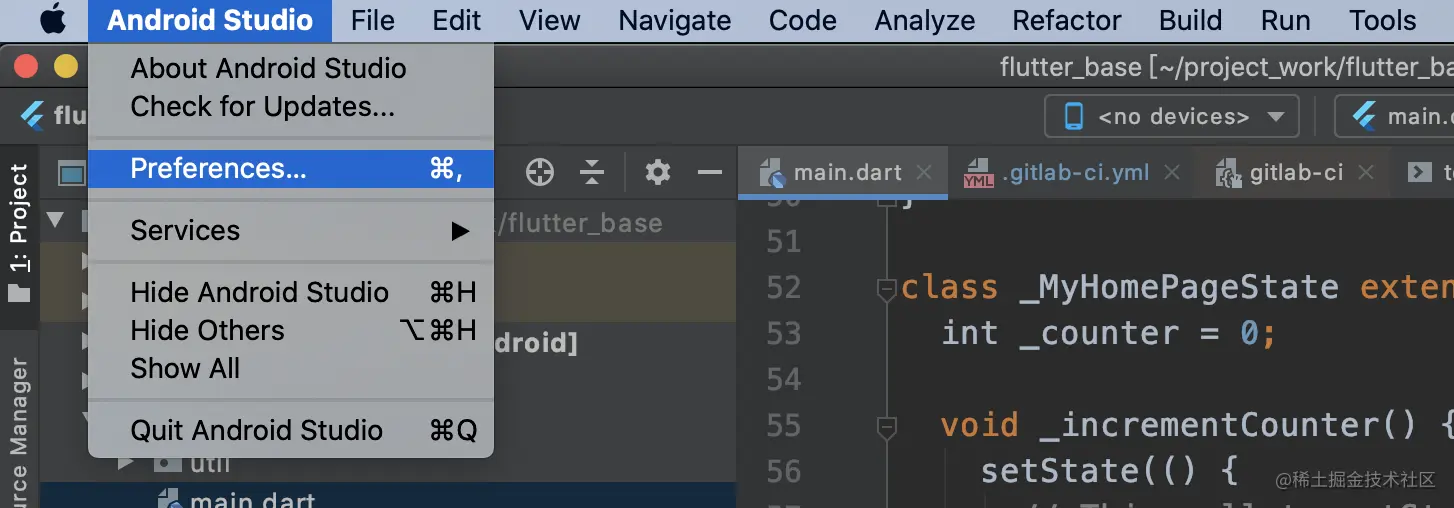The image size is (1454, 508).
Task: Click the _MyHomePageState class name
Action: click(1179, 288)
